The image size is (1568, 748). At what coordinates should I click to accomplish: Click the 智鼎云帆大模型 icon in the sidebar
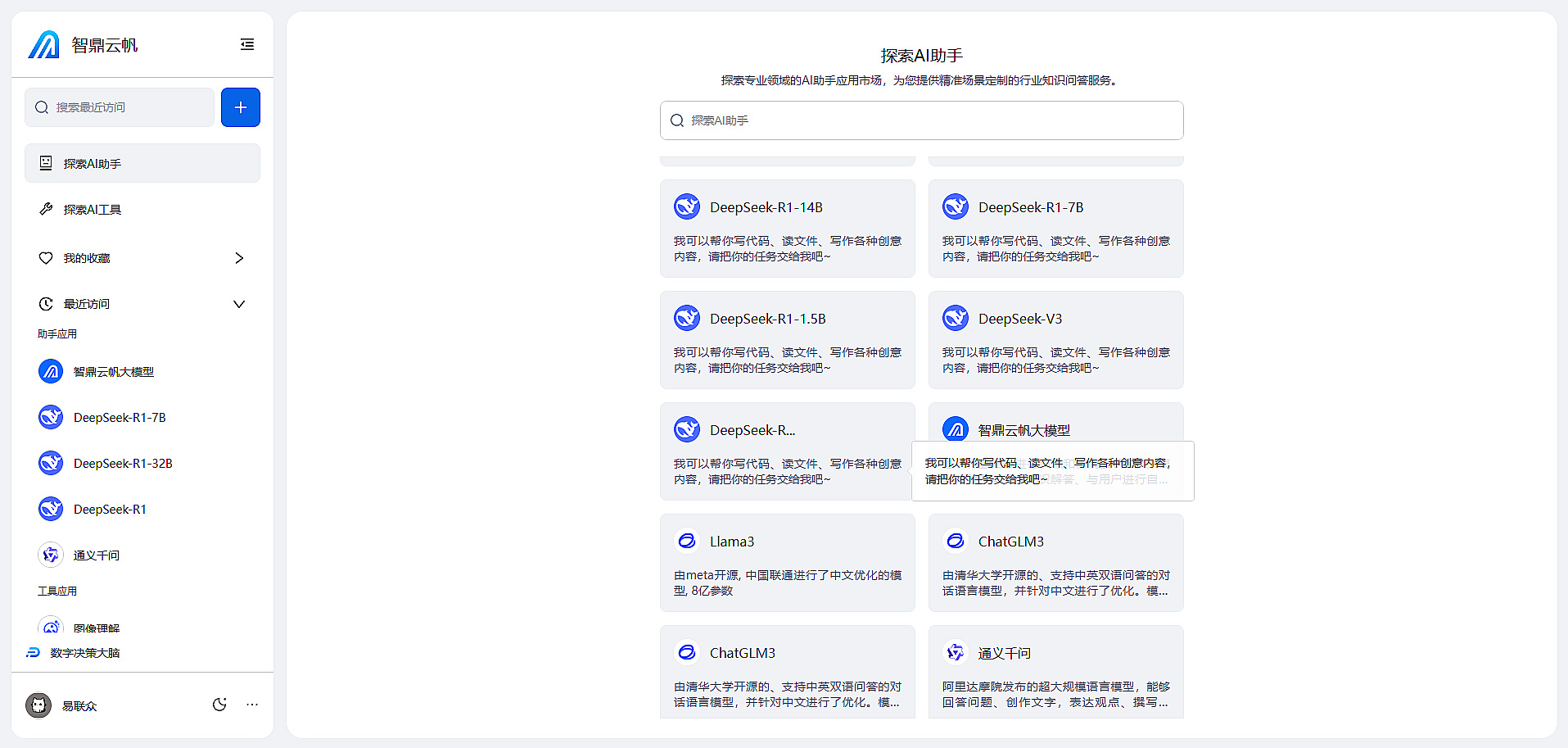(51, 371)
